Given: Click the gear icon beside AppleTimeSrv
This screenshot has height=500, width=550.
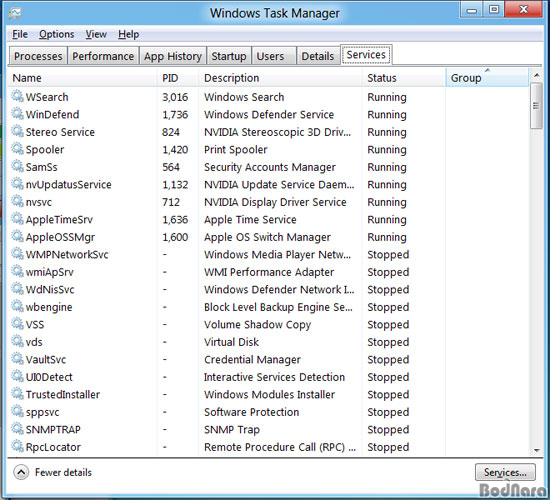Looking at the screenshot, I should click(x=17, y=219).
